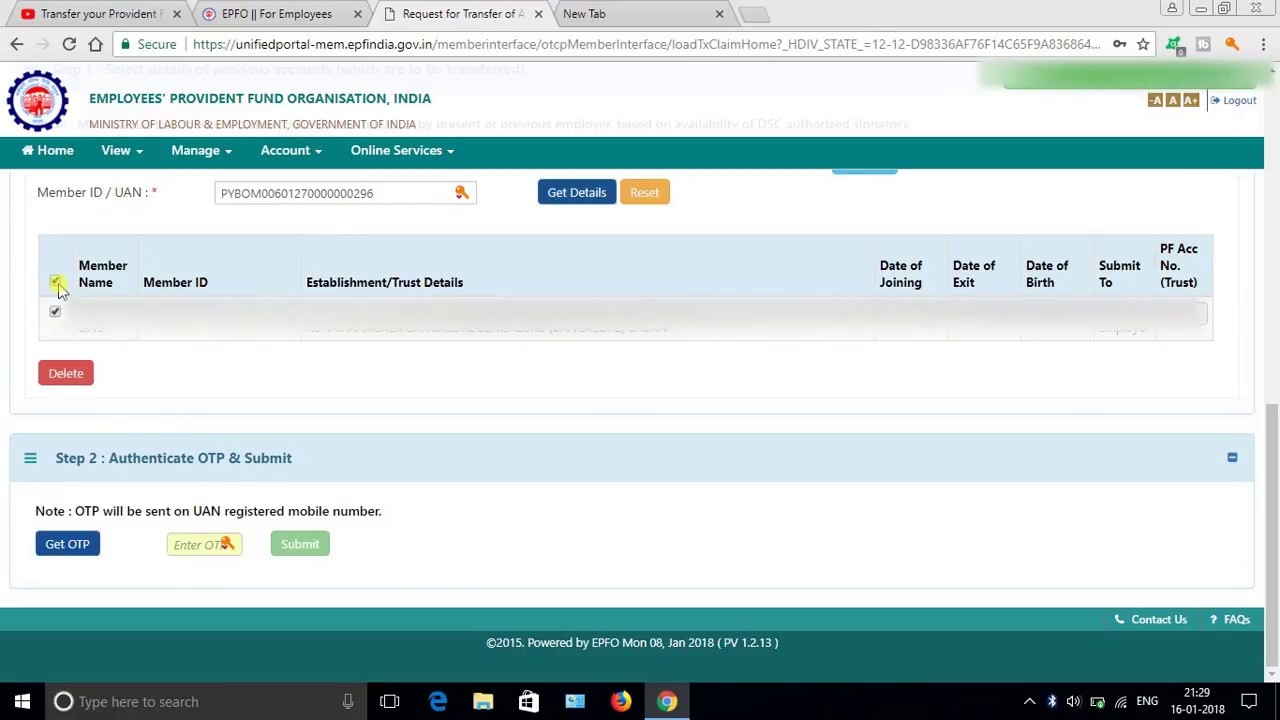Open the grey 'tb' extension icon
Image resolution: width=1280 pixels, height=720 pixels.
[x=1203, y=44]
